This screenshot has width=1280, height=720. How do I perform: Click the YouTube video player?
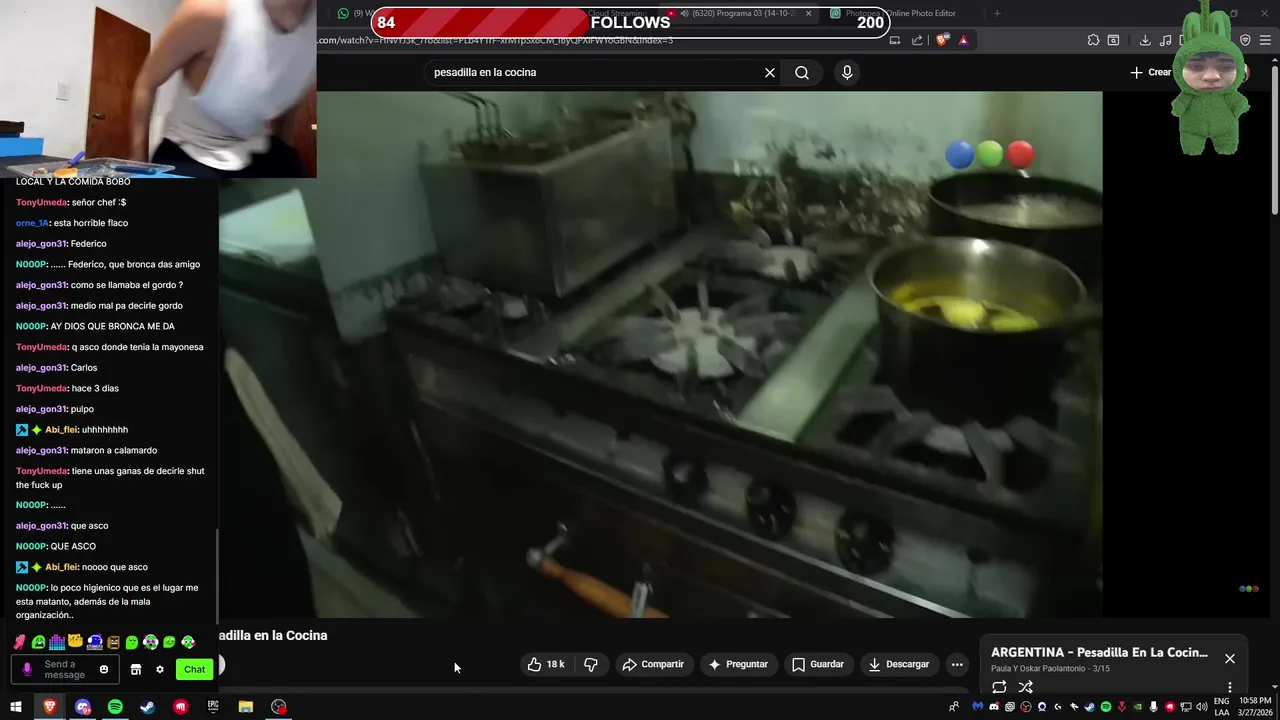pos(660,355)
